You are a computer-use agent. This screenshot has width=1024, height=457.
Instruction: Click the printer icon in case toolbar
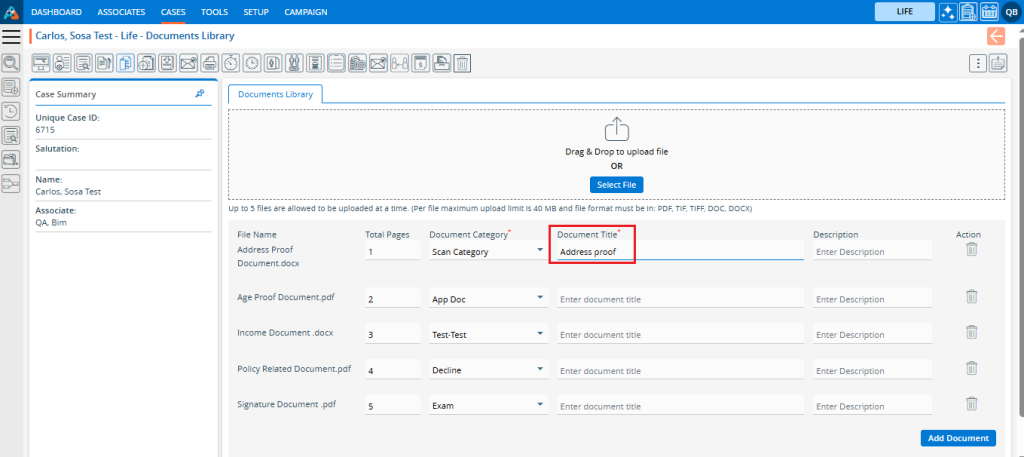210,63
